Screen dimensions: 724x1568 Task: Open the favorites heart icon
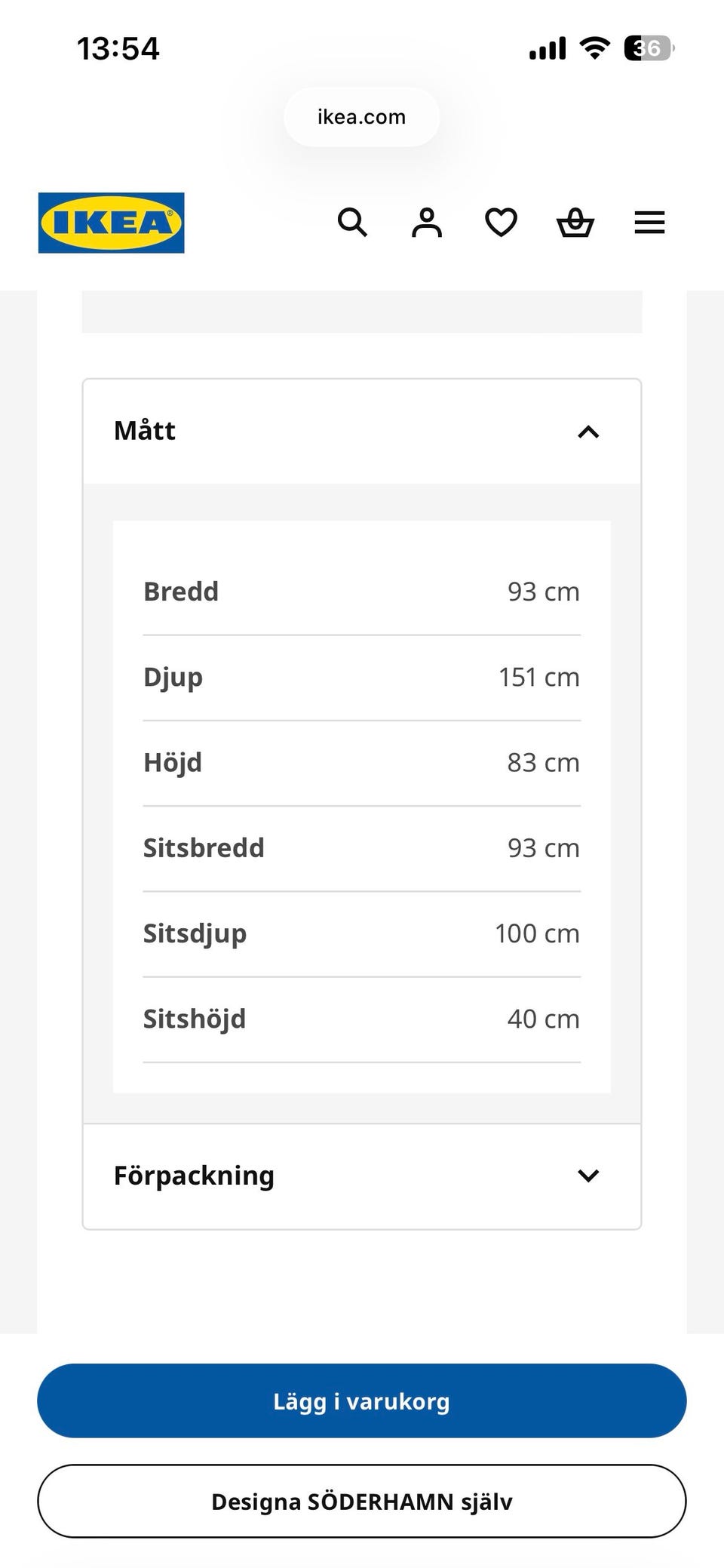pos(501,223)
